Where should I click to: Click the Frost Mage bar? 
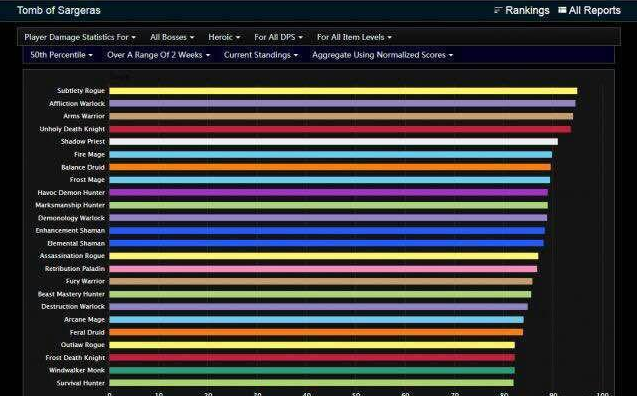click(x=329, y=180)
